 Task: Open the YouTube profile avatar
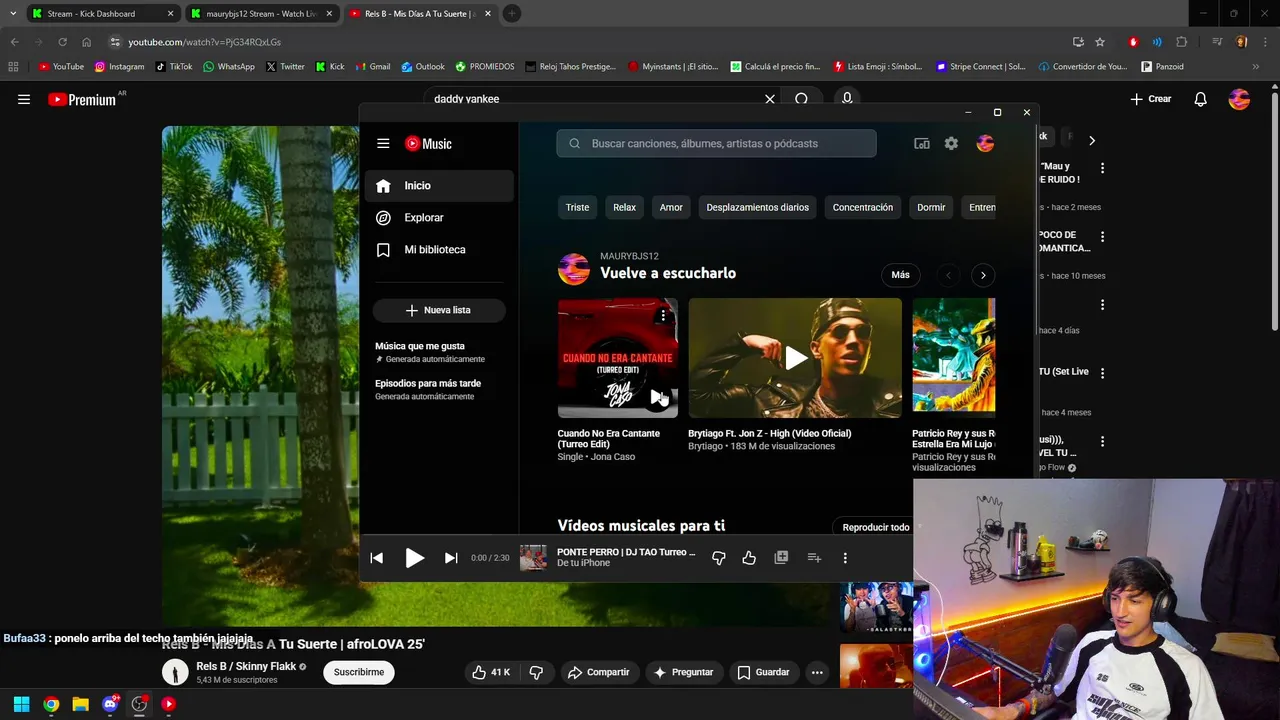(1239, 99)
